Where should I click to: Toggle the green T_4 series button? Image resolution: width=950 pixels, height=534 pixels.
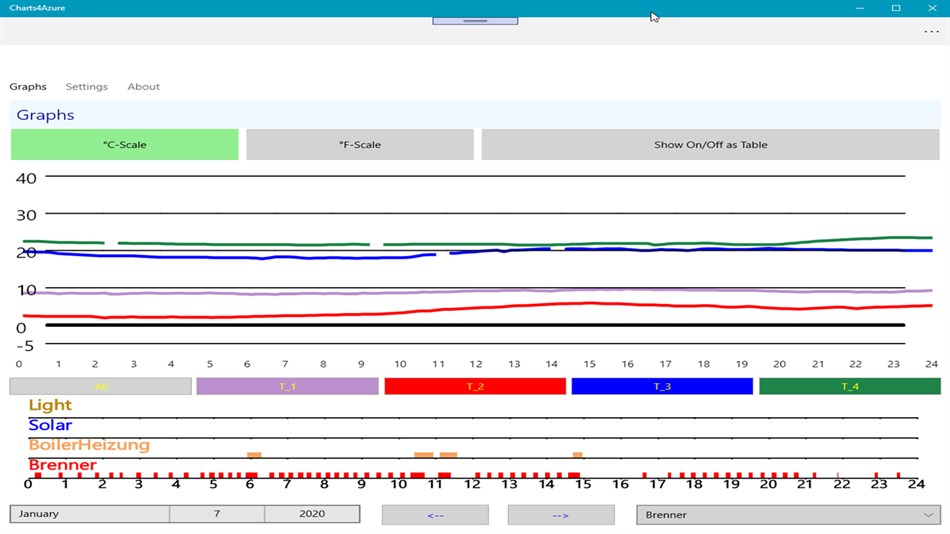pyautogui.click(x=850, y=386)
